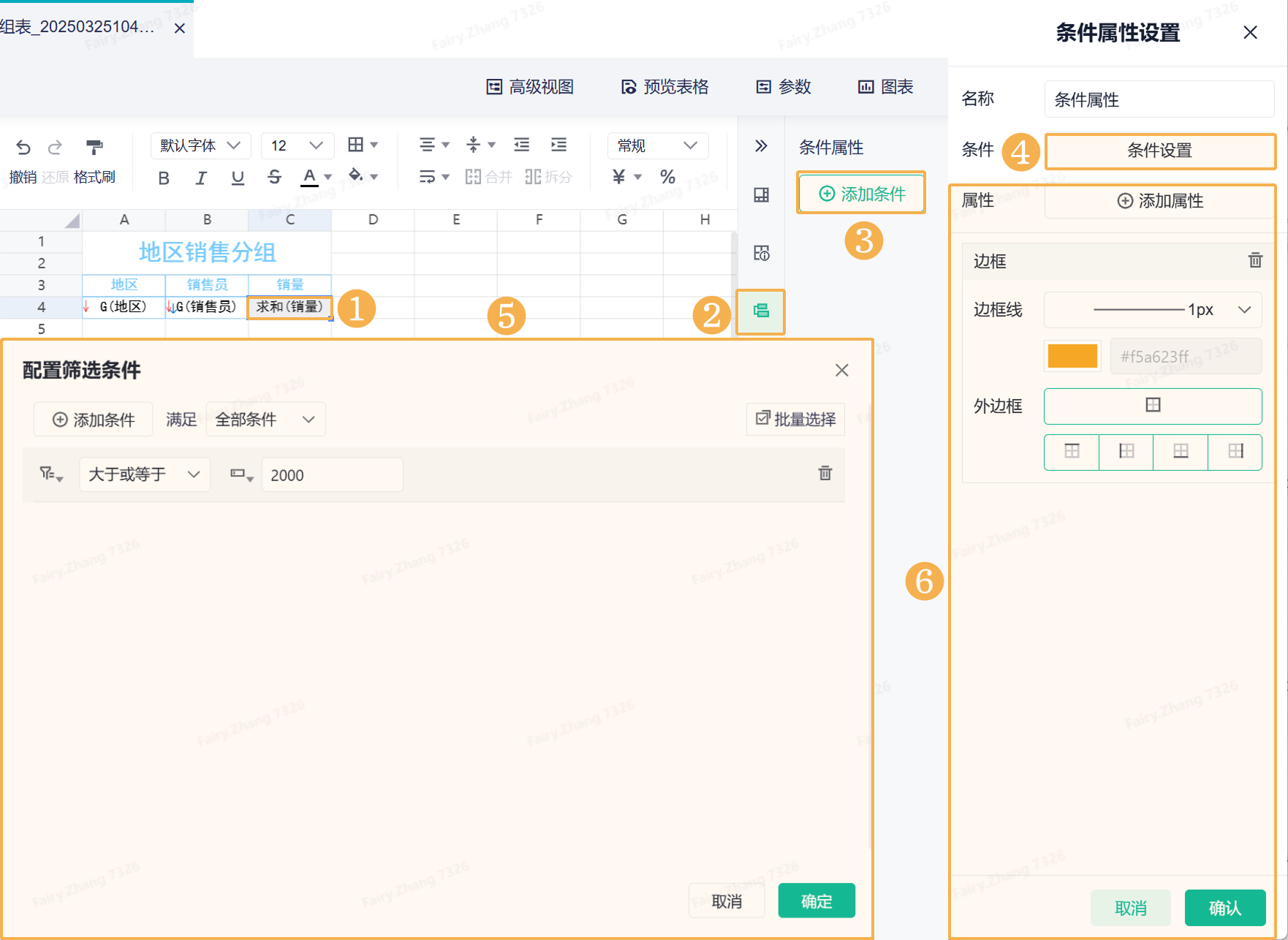Click 取消 in condition attribute settings
This screenshot has height=940, width=1288.
(x=1131, y=908)
